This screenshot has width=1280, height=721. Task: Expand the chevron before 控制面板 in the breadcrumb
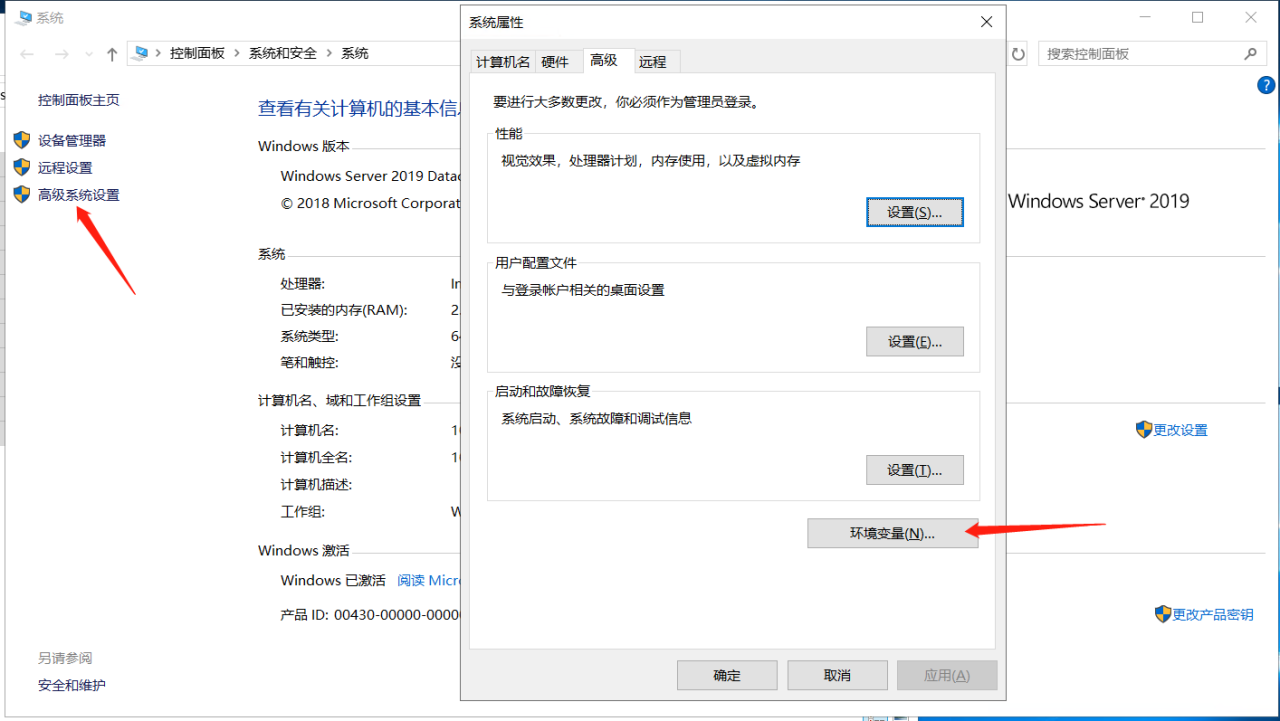159,54
